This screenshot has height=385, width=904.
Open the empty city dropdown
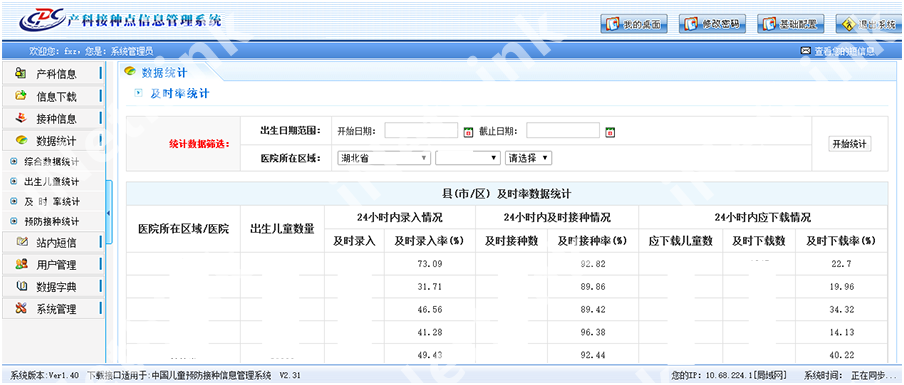point(468,158)
